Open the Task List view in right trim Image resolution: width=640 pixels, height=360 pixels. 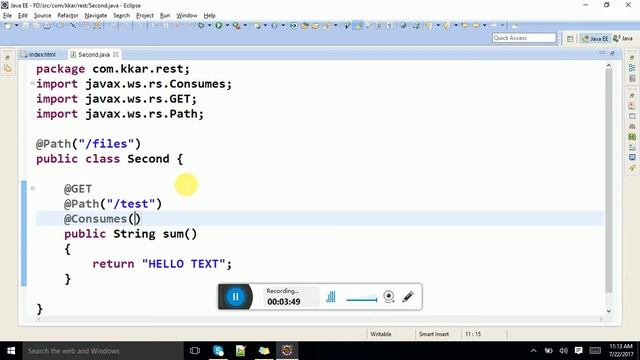(x=632, y=78)
